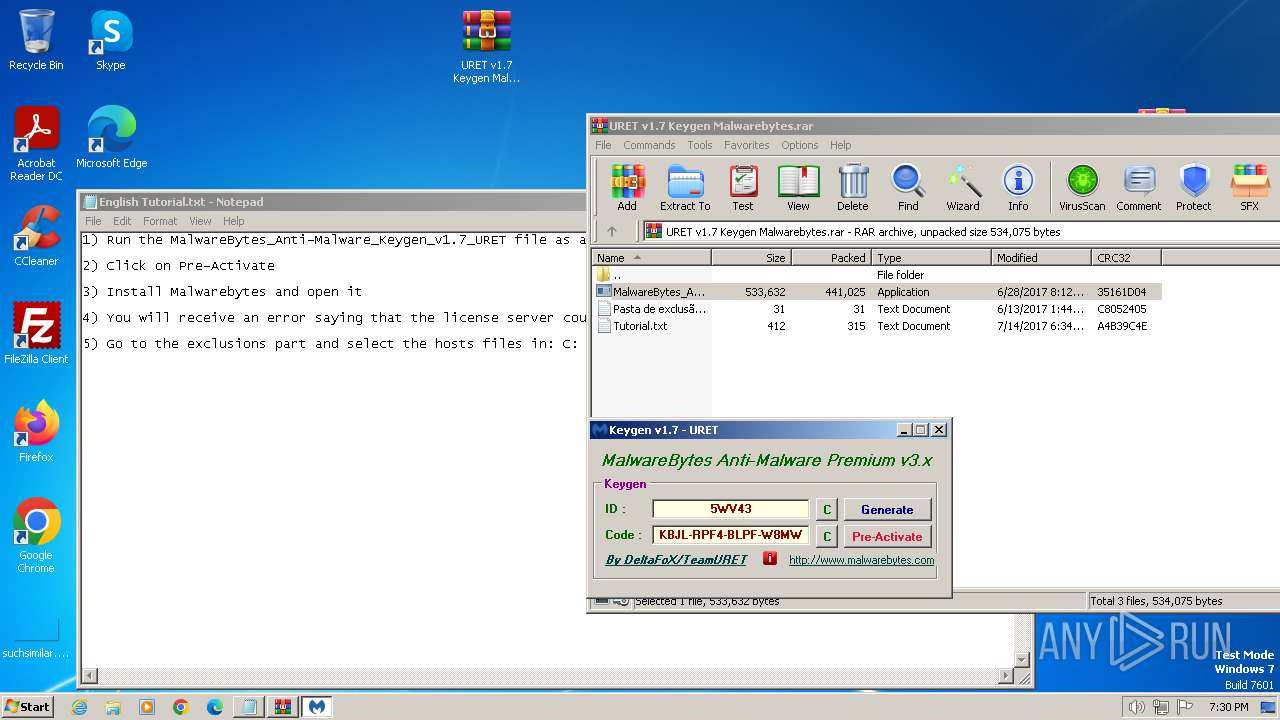Copy Code with its C button
1280x720 pixels.
[827, 536]
